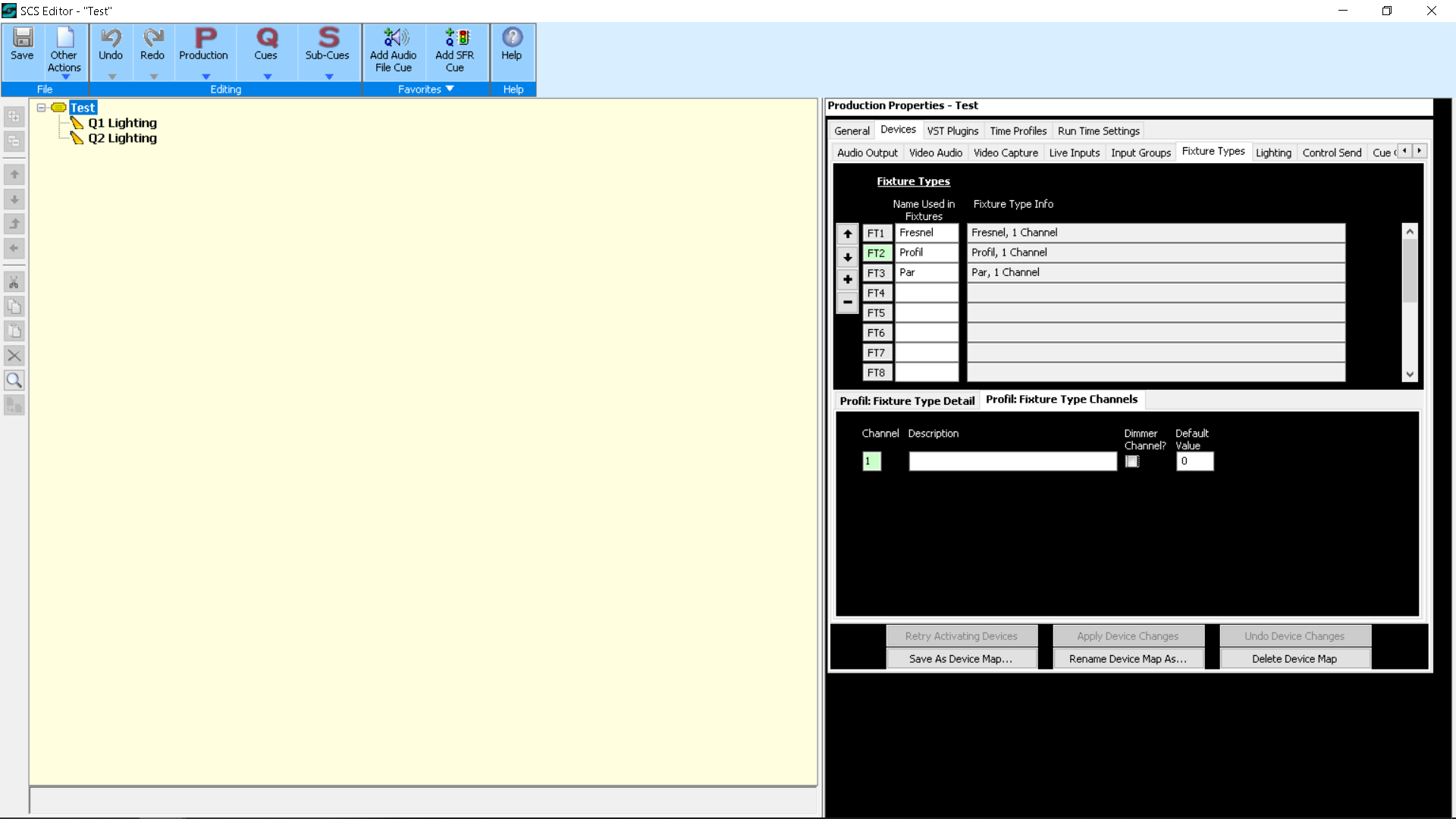
Task: Collapse the Test production tree node
Action: point(42,108)
